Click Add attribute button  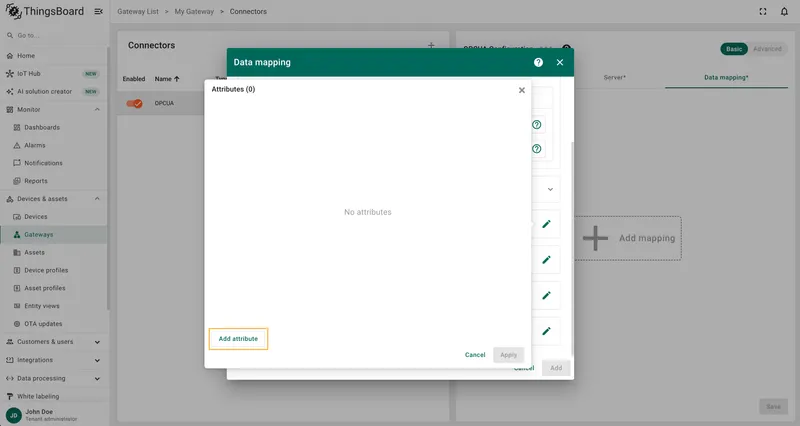point(238,339)
